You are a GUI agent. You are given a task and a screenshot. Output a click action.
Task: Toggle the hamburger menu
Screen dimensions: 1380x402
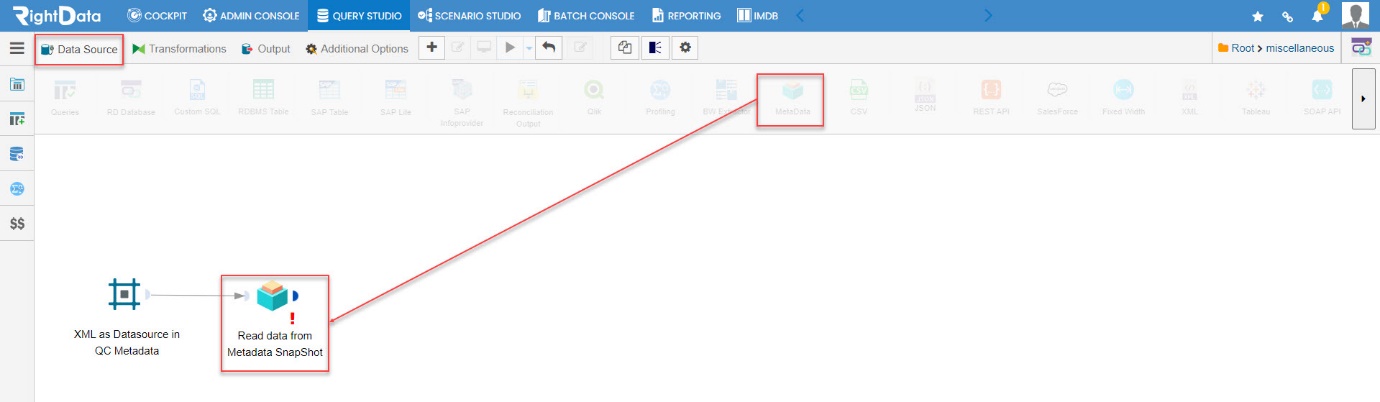click(17, 48)
